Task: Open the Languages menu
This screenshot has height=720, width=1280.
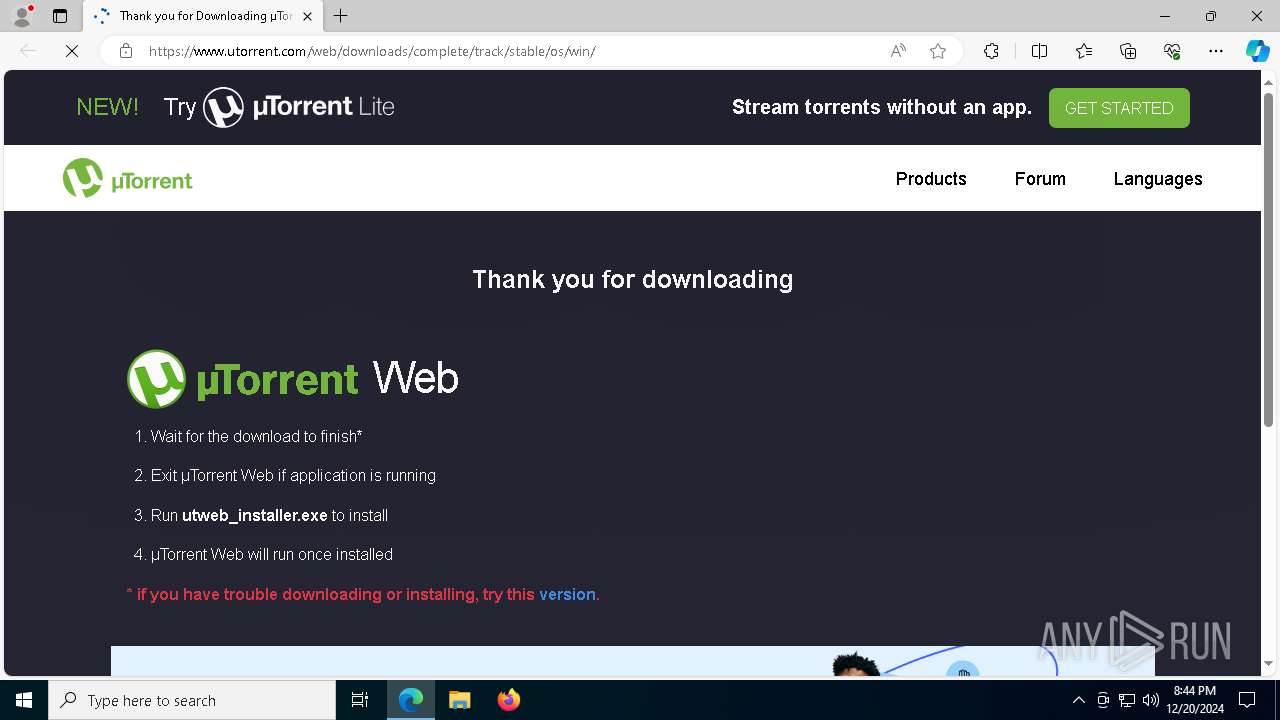Action: [1158, 179]
